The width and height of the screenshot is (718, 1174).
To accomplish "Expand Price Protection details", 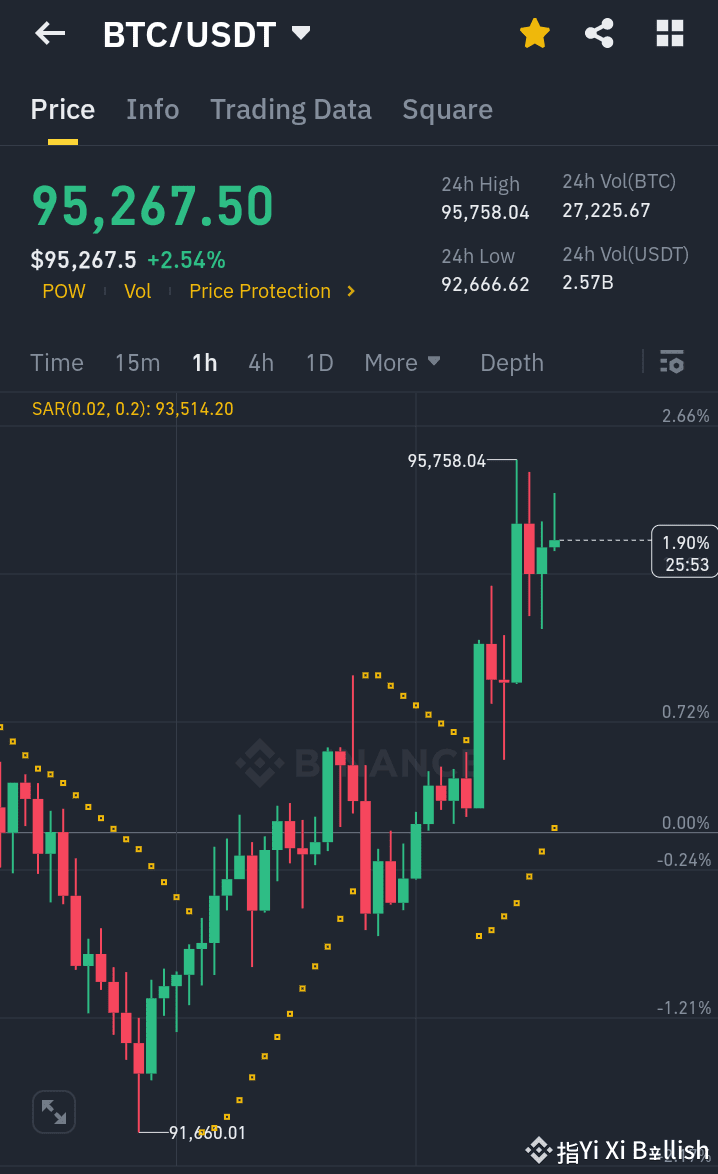I will pyautogui.click(x=271, y=291).
